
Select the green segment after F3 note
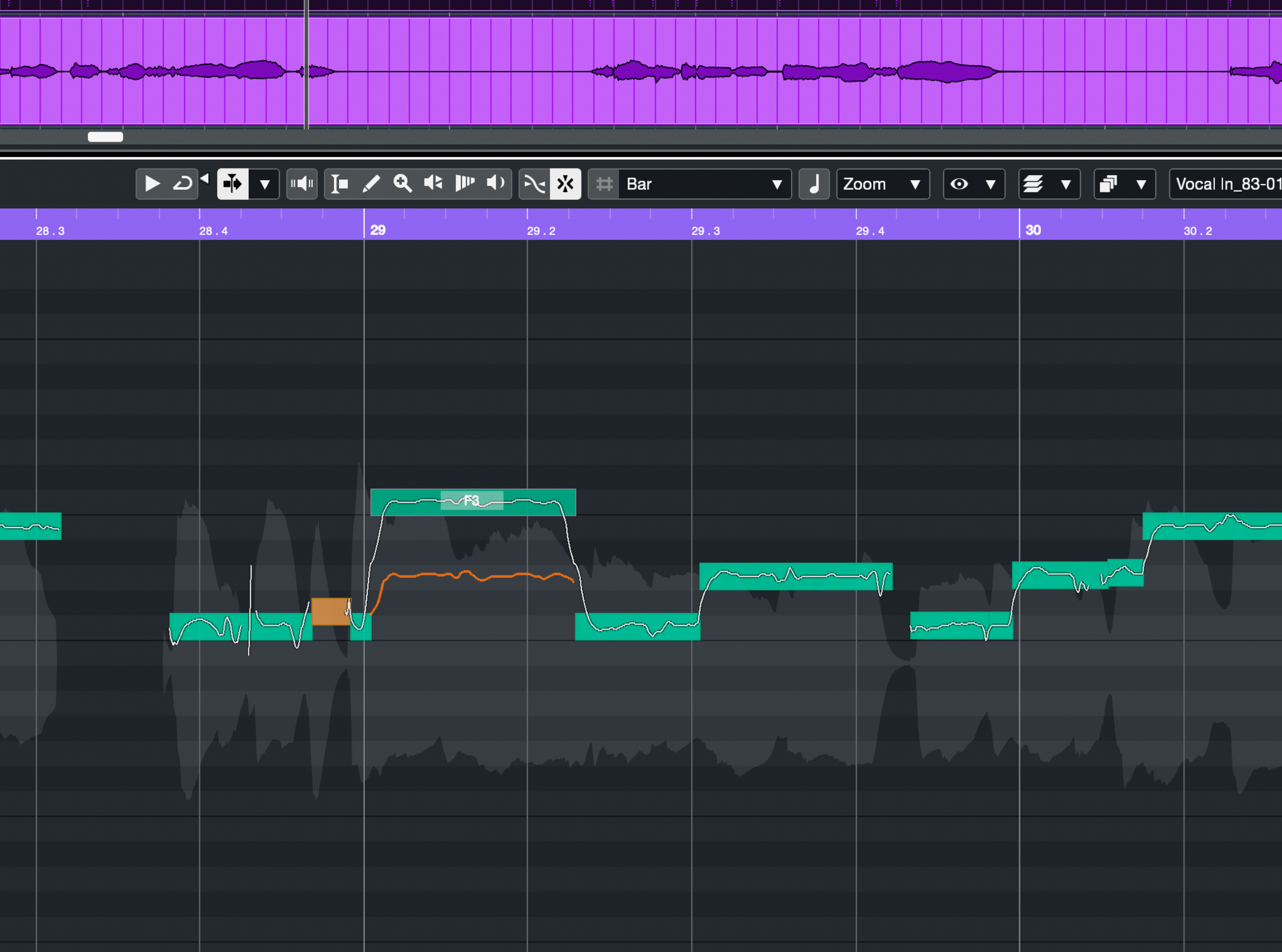tap(638, 627)
